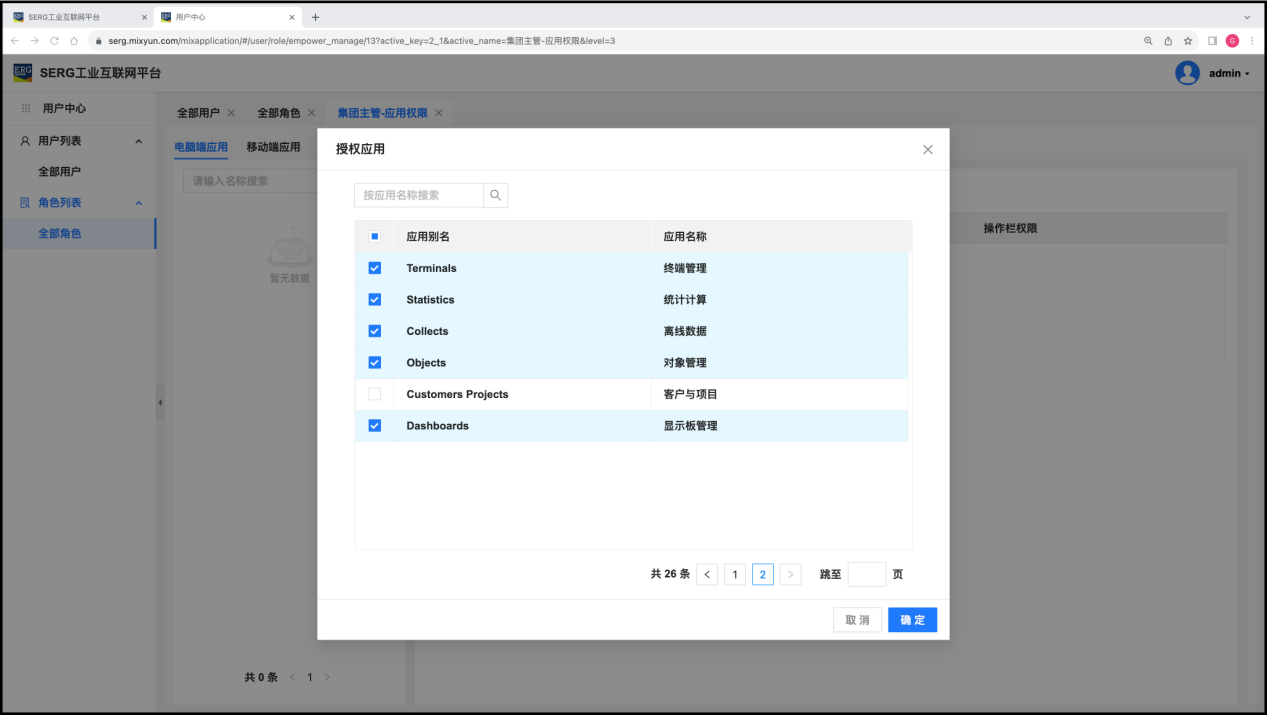The height and width of the screenshot is (715, 1267).
Task: Check the Customers Projects checkbox
Action: pyautogui.click(x=375, y=394)
